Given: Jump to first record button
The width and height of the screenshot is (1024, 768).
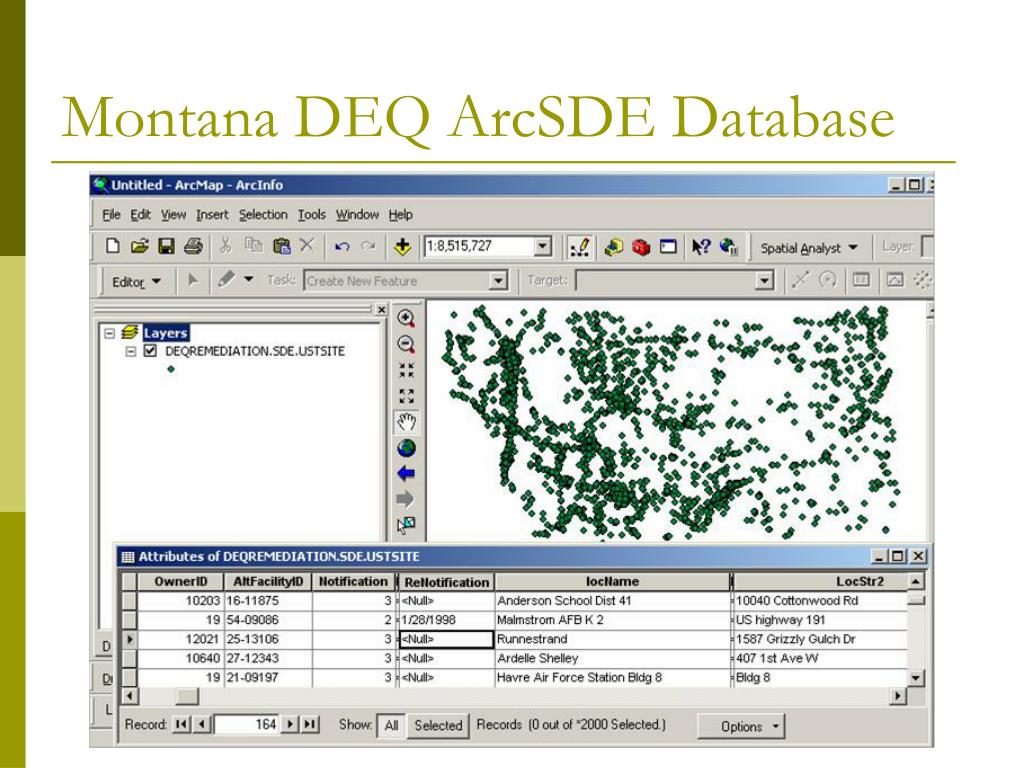Looking at the screenshot, I should point(181,724).
